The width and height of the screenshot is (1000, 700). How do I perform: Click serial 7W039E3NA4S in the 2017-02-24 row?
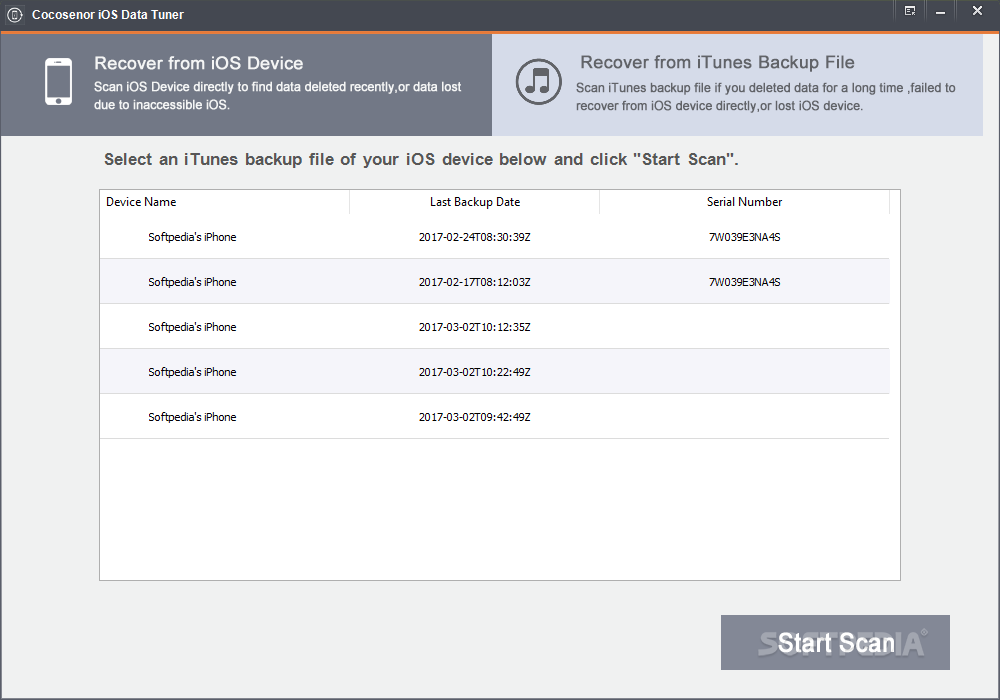click(744, 237)
